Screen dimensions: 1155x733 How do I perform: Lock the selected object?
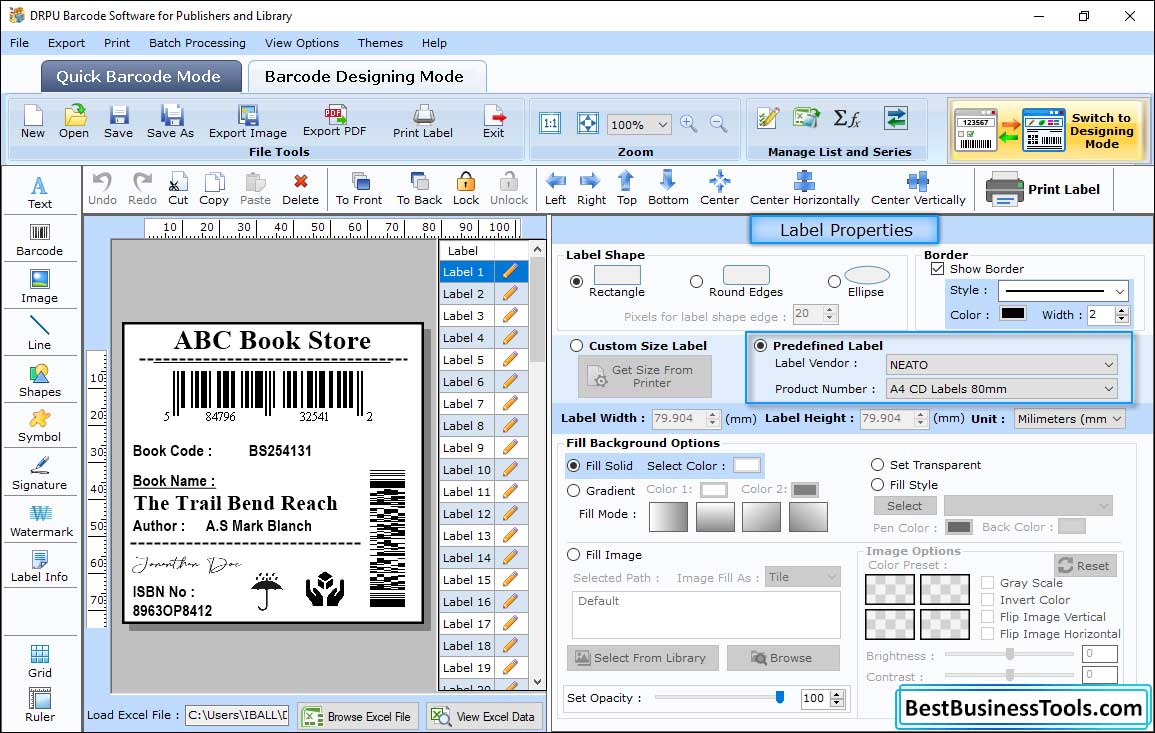466,189
